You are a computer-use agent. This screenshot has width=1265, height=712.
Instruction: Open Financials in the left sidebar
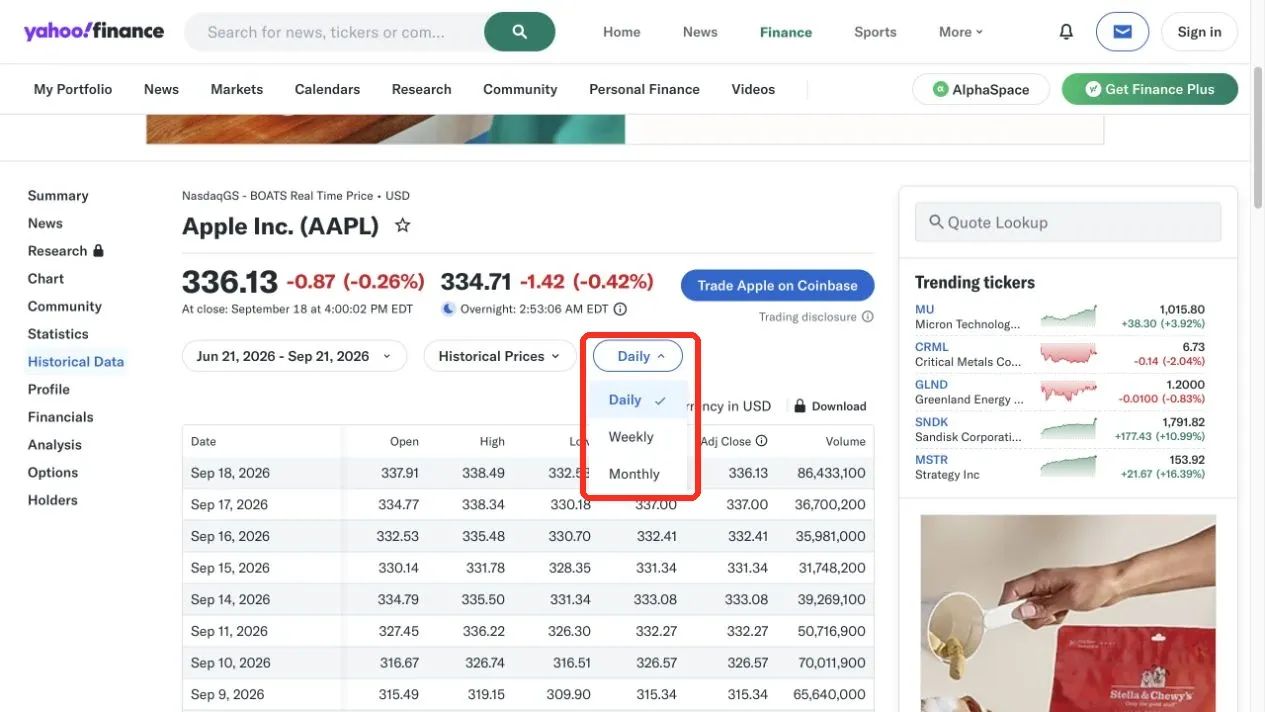point(60,417)
